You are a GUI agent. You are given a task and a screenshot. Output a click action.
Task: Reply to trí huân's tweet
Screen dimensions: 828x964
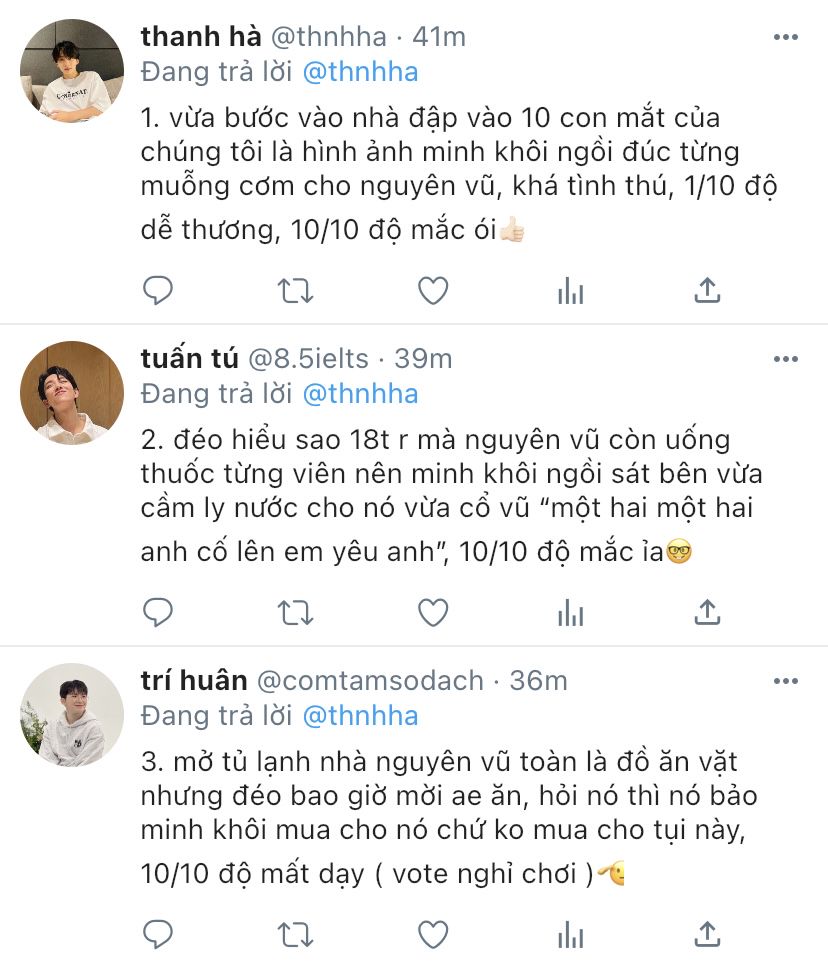point(158,934)
